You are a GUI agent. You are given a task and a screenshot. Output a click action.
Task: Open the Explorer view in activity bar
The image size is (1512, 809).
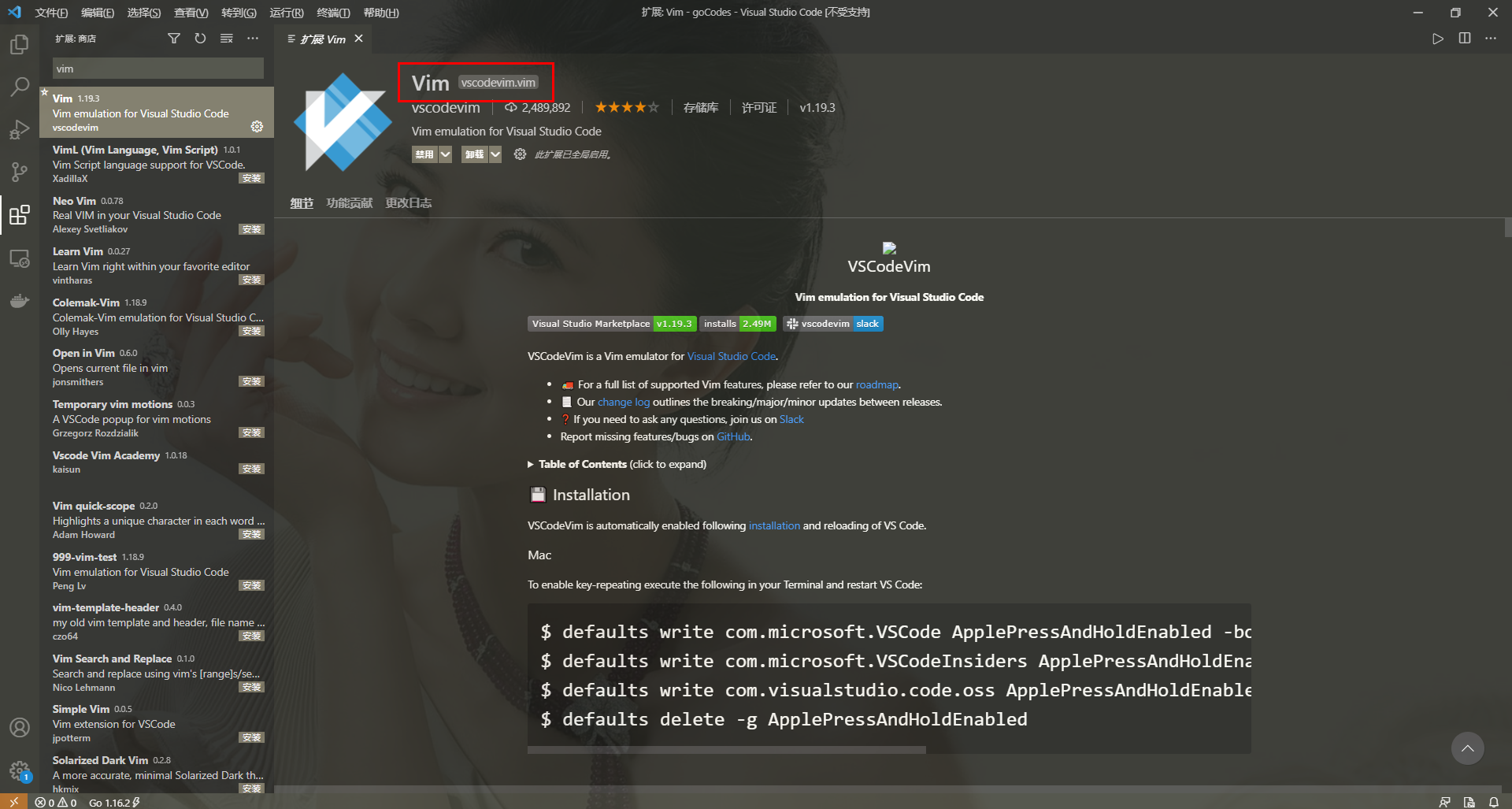coord(19,44)
